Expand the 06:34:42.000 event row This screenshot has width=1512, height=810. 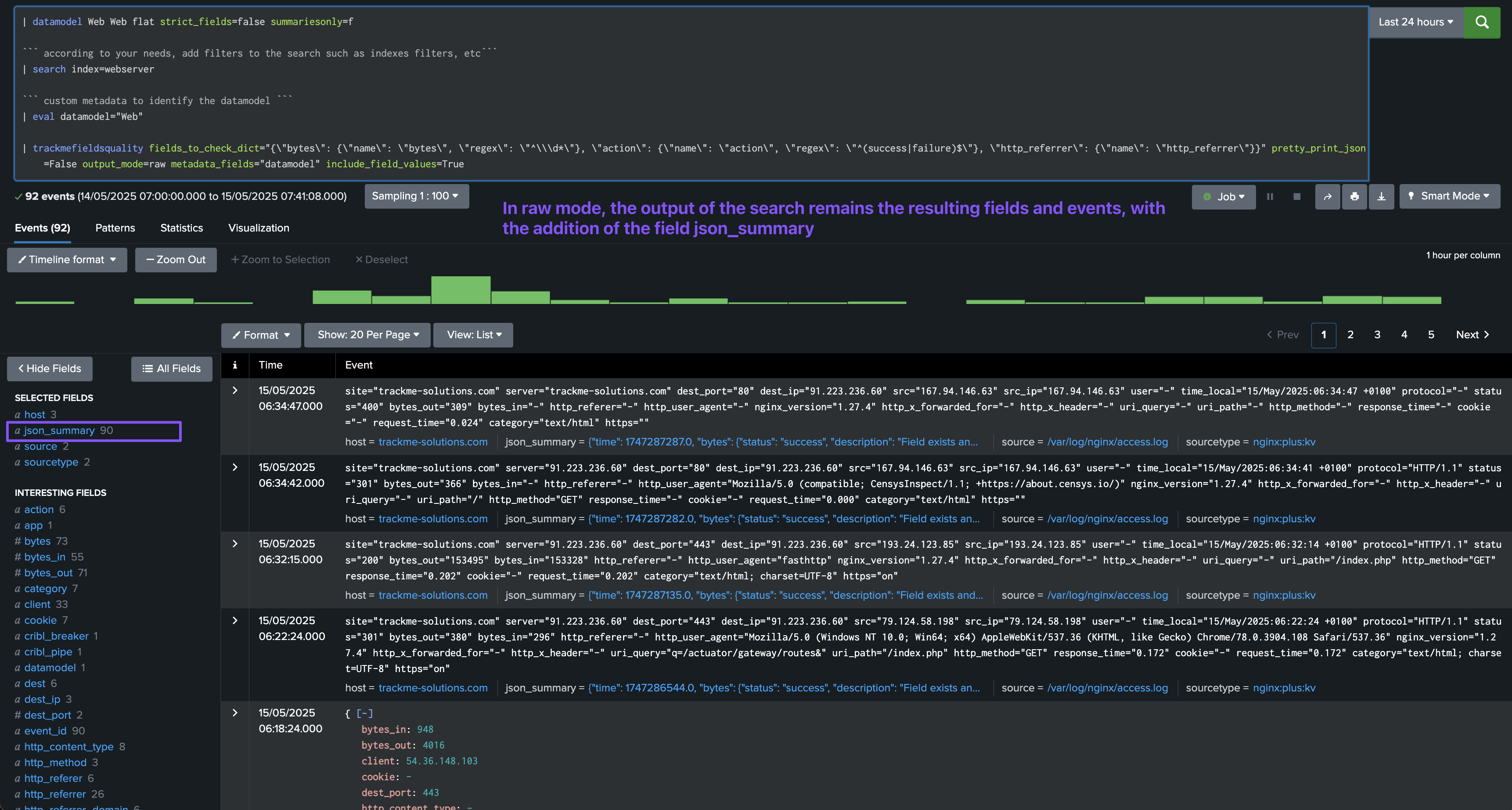click(235, 467)
